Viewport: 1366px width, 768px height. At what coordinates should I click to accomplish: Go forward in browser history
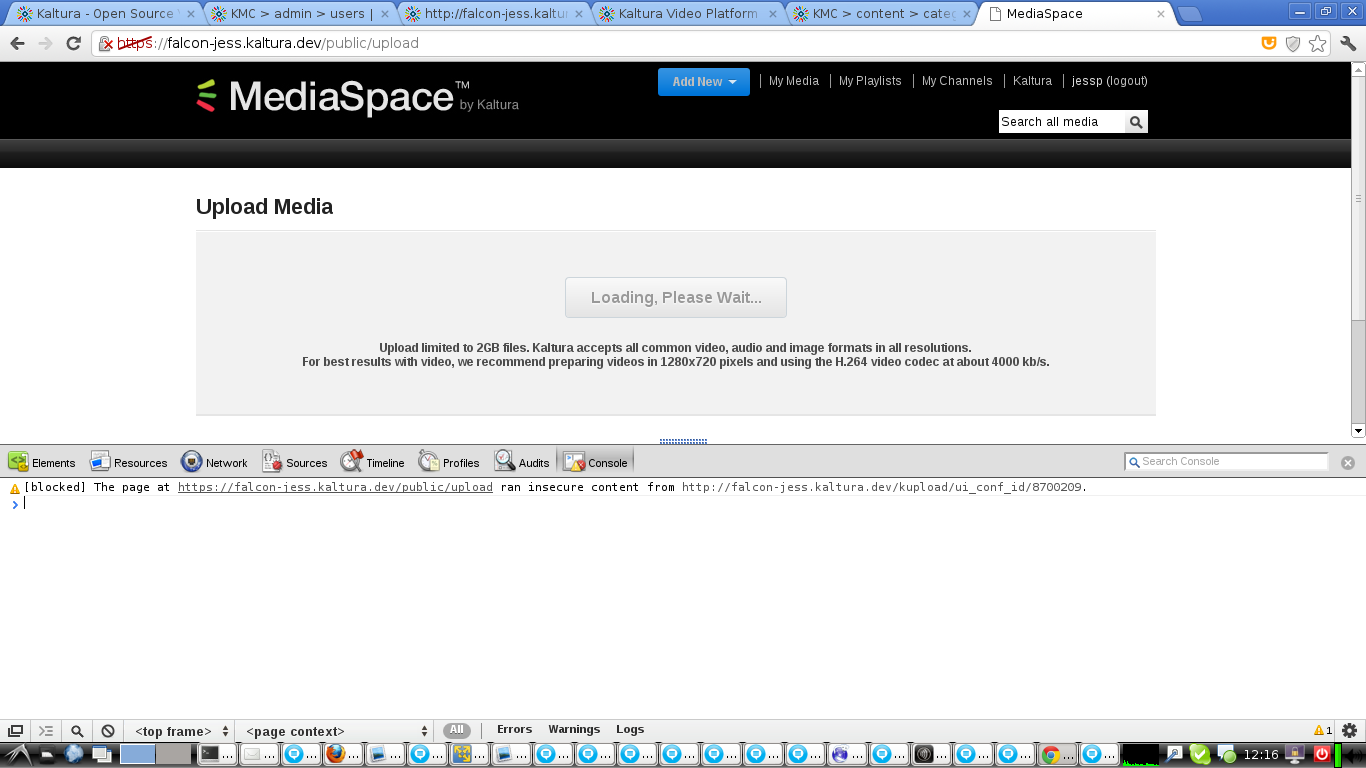(45, 43)
